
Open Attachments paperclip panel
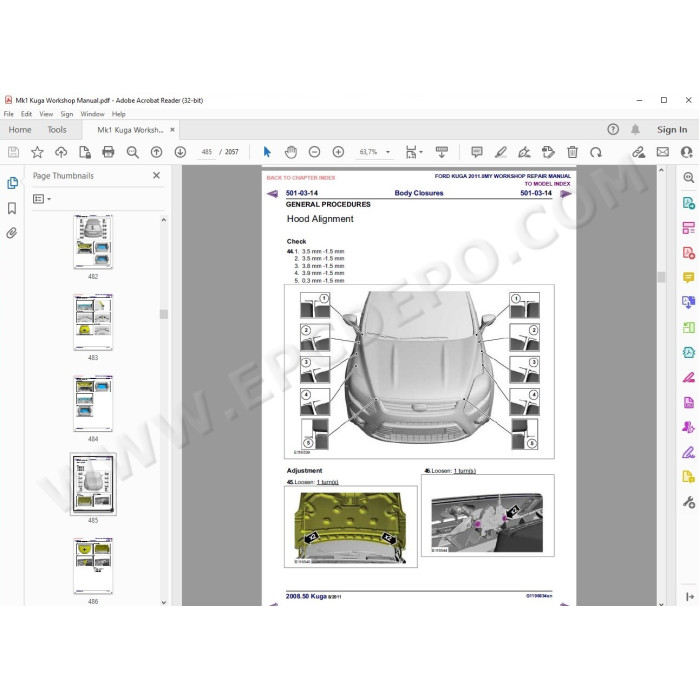coord(12,233)
